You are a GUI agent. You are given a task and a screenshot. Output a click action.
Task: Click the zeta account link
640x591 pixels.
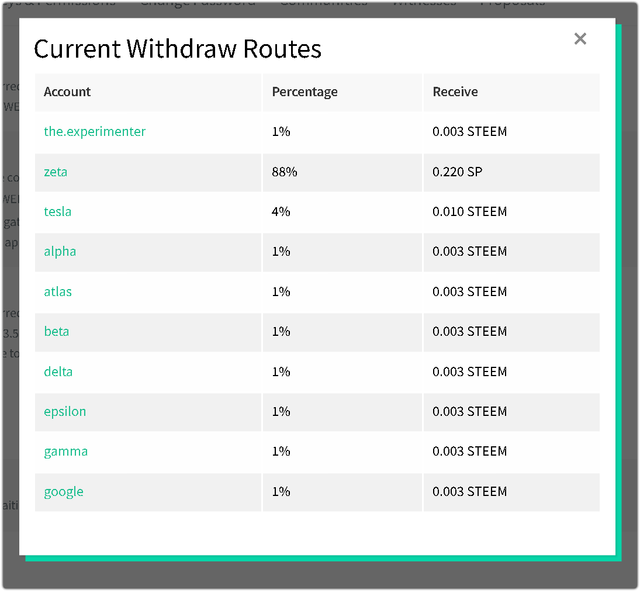[56, 171]
